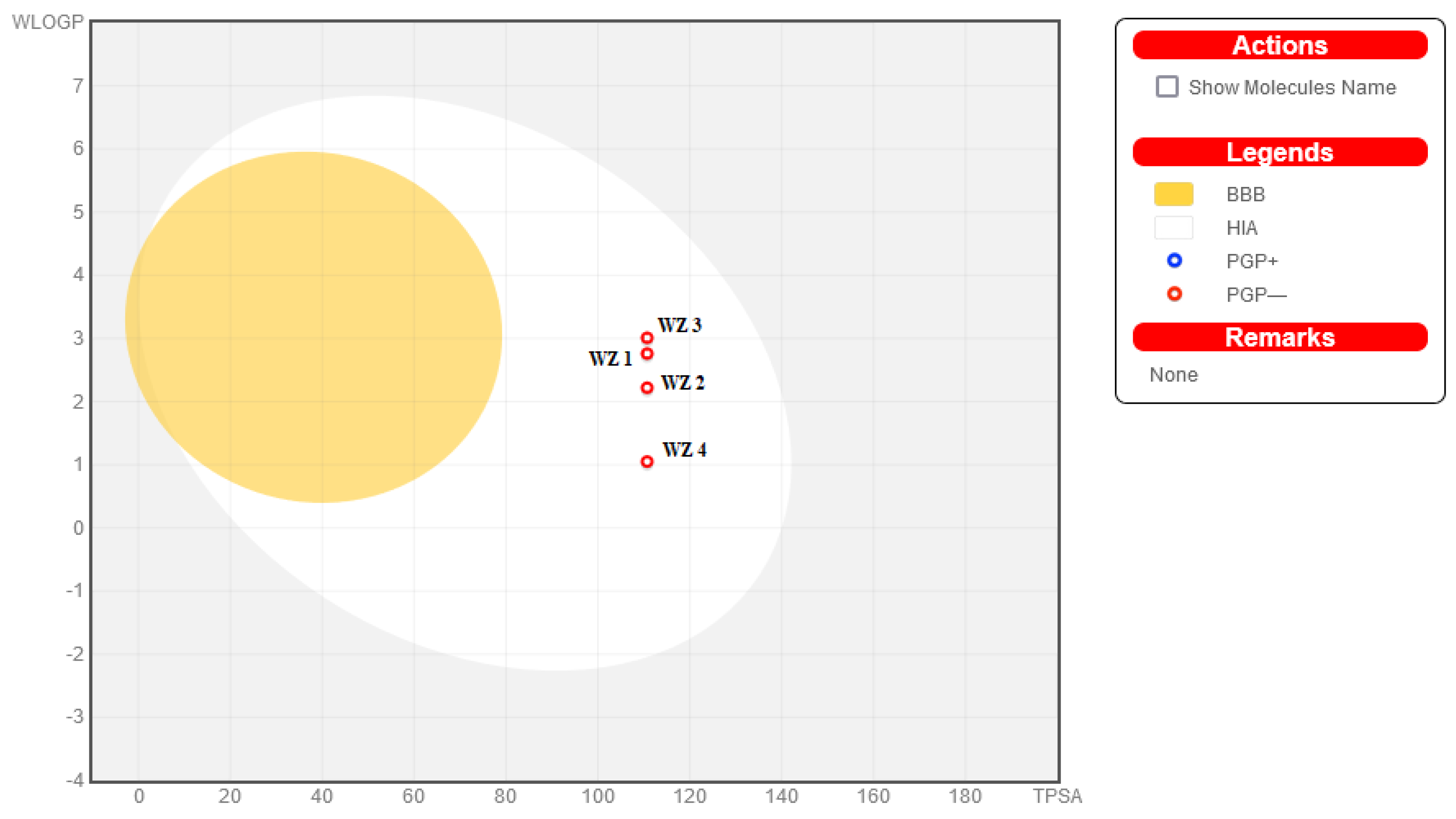Click the Show Molecules Name label text
This screenshot has width=1456, height=819.
coord(1292,88)
